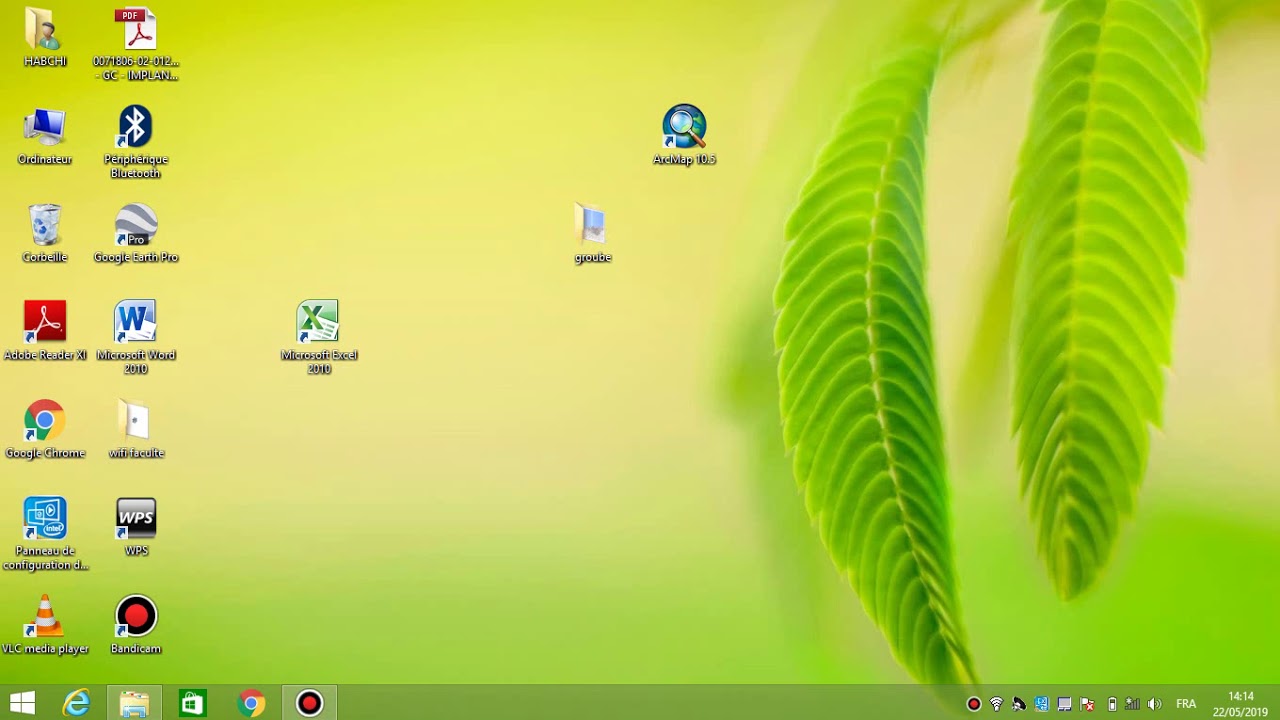Select the groube folder
Screen dimensions: 1280x720
(x=592, y=234)
